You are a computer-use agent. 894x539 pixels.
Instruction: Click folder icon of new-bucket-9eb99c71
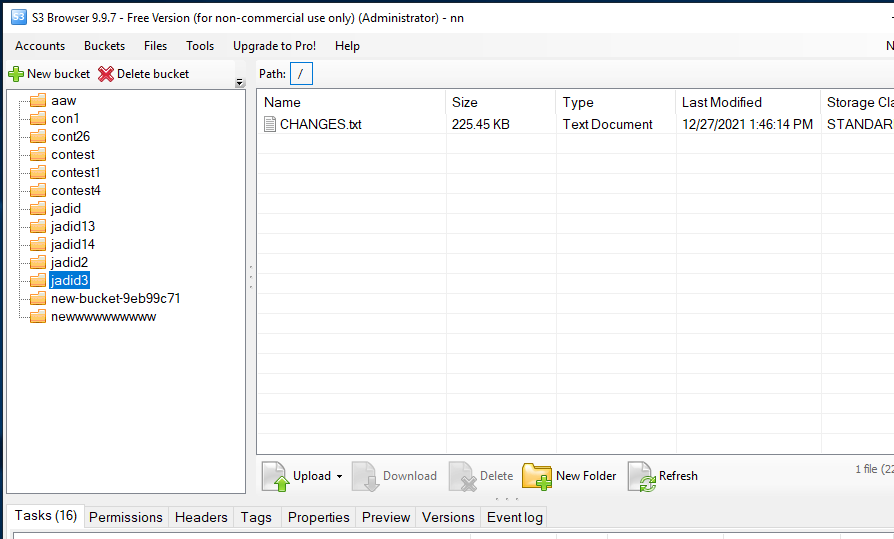38,298
